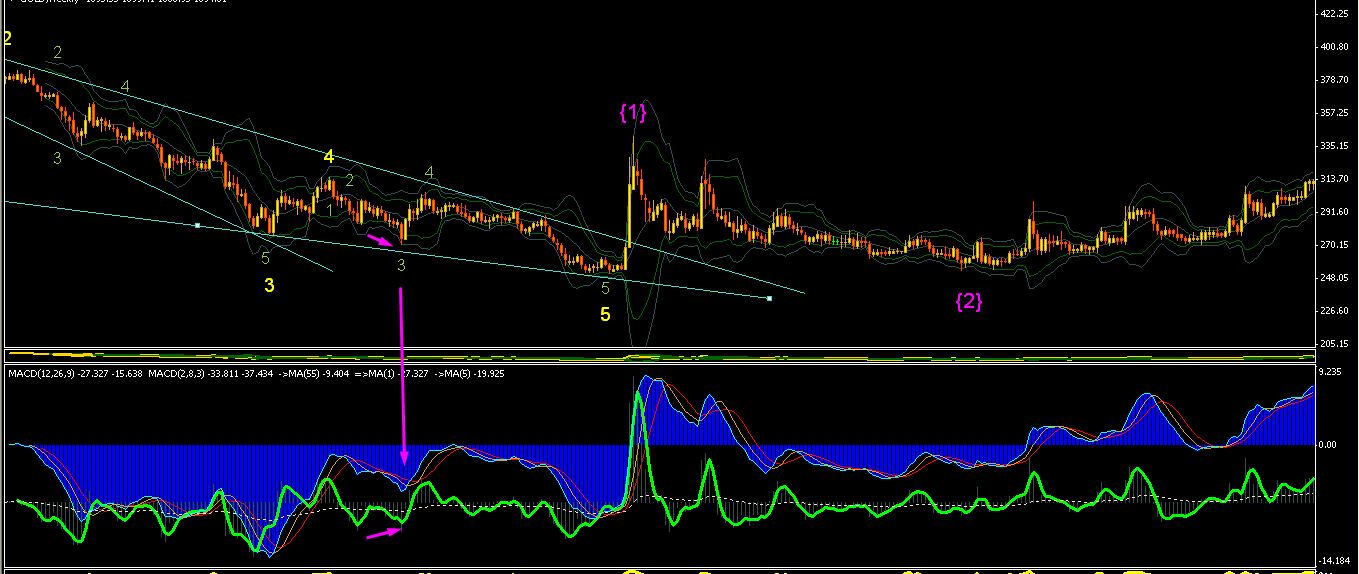
Task: Select the magenta {1} wave label
Action: (x=633, y=113)
